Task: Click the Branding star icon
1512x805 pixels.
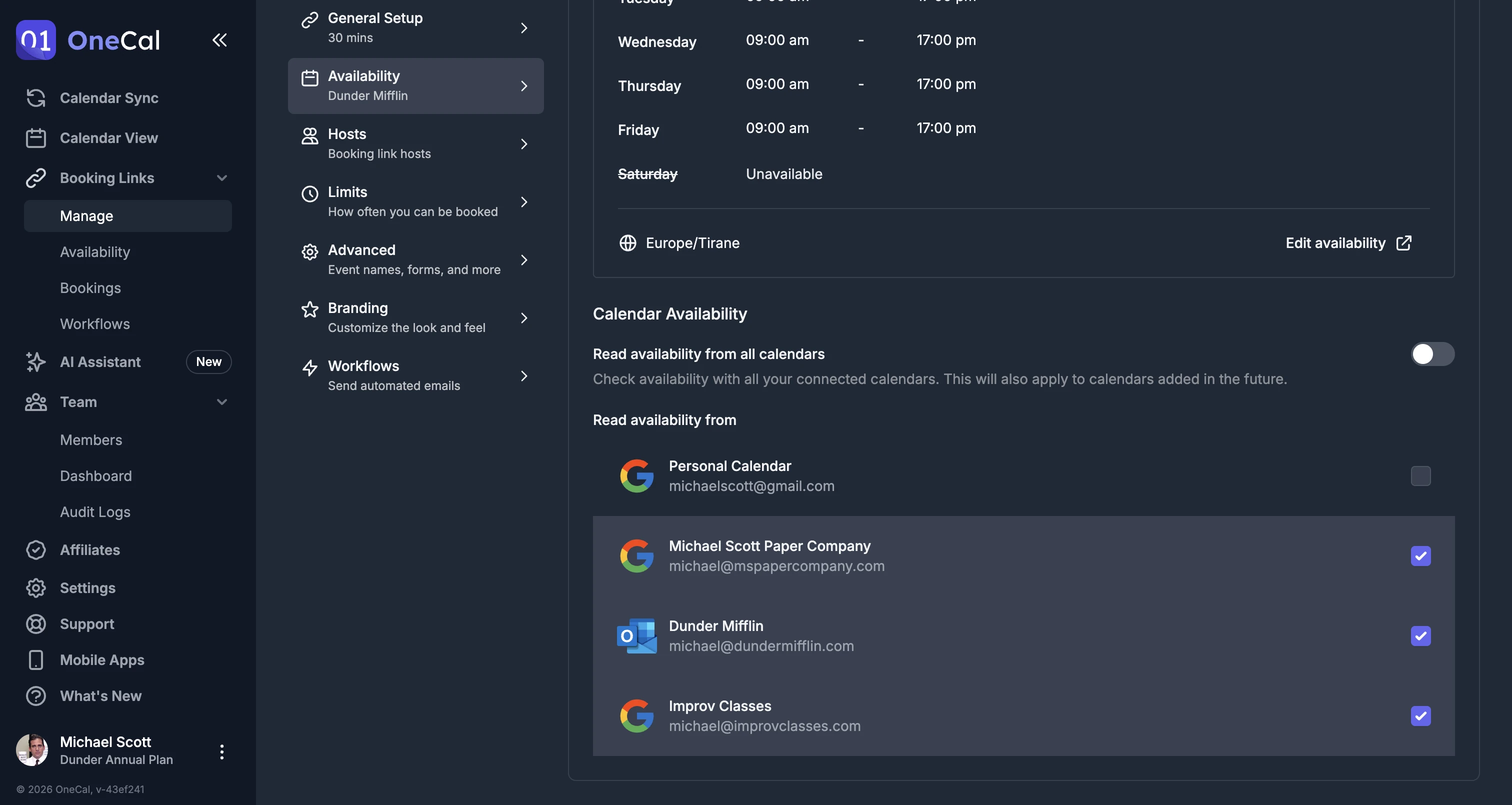Action: point(309,309)
